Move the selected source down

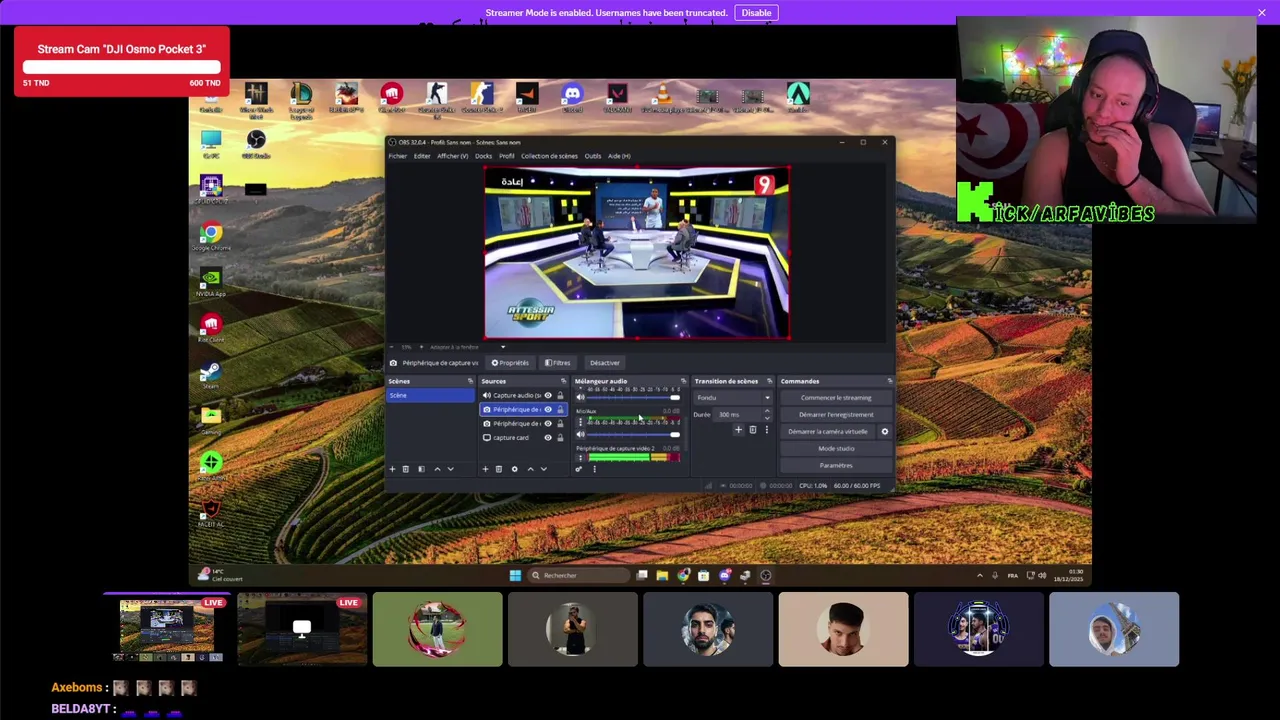pos(544,469)
